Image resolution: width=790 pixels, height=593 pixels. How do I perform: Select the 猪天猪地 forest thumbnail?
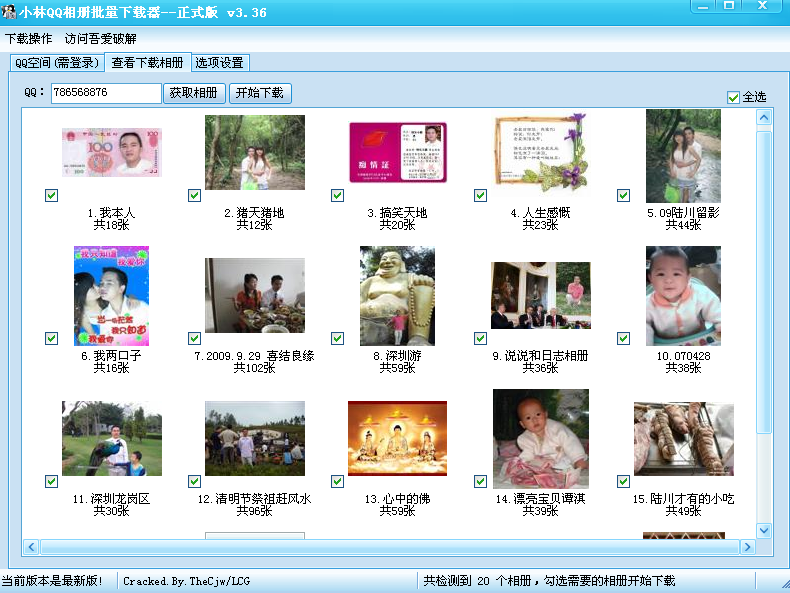(255, 152)
